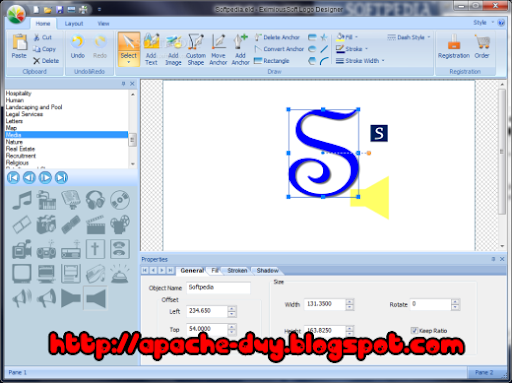
Task: Click the Object Name input field
Action: 218,287
